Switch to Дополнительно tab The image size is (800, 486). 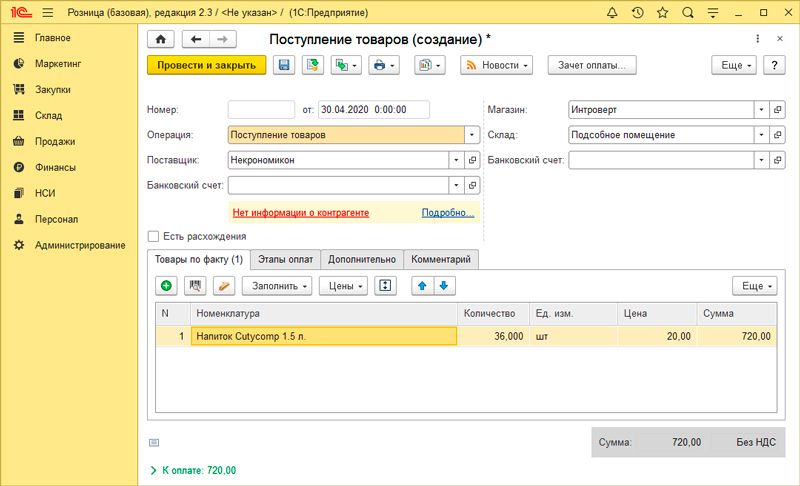tap(362, 260)
